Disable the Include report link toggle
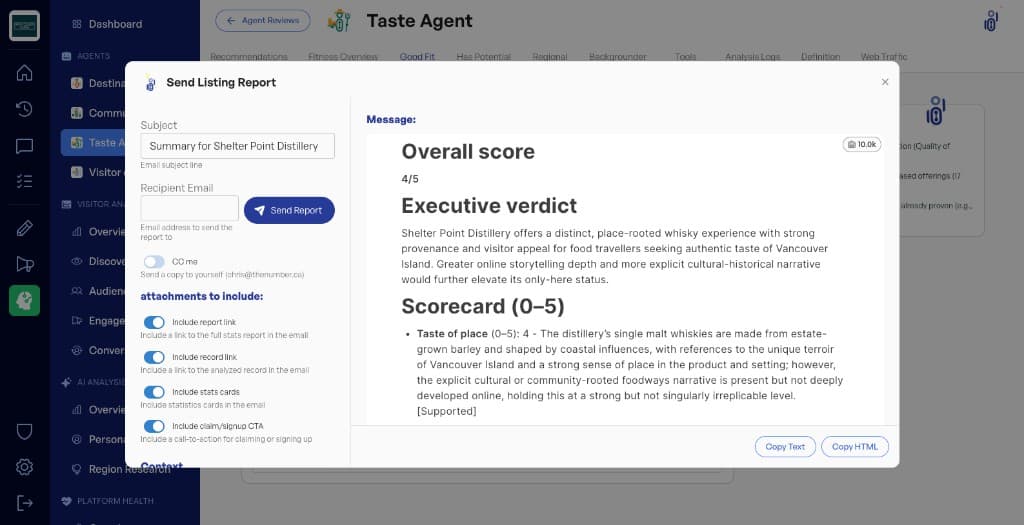1024x525 pixels. (154, 323)
